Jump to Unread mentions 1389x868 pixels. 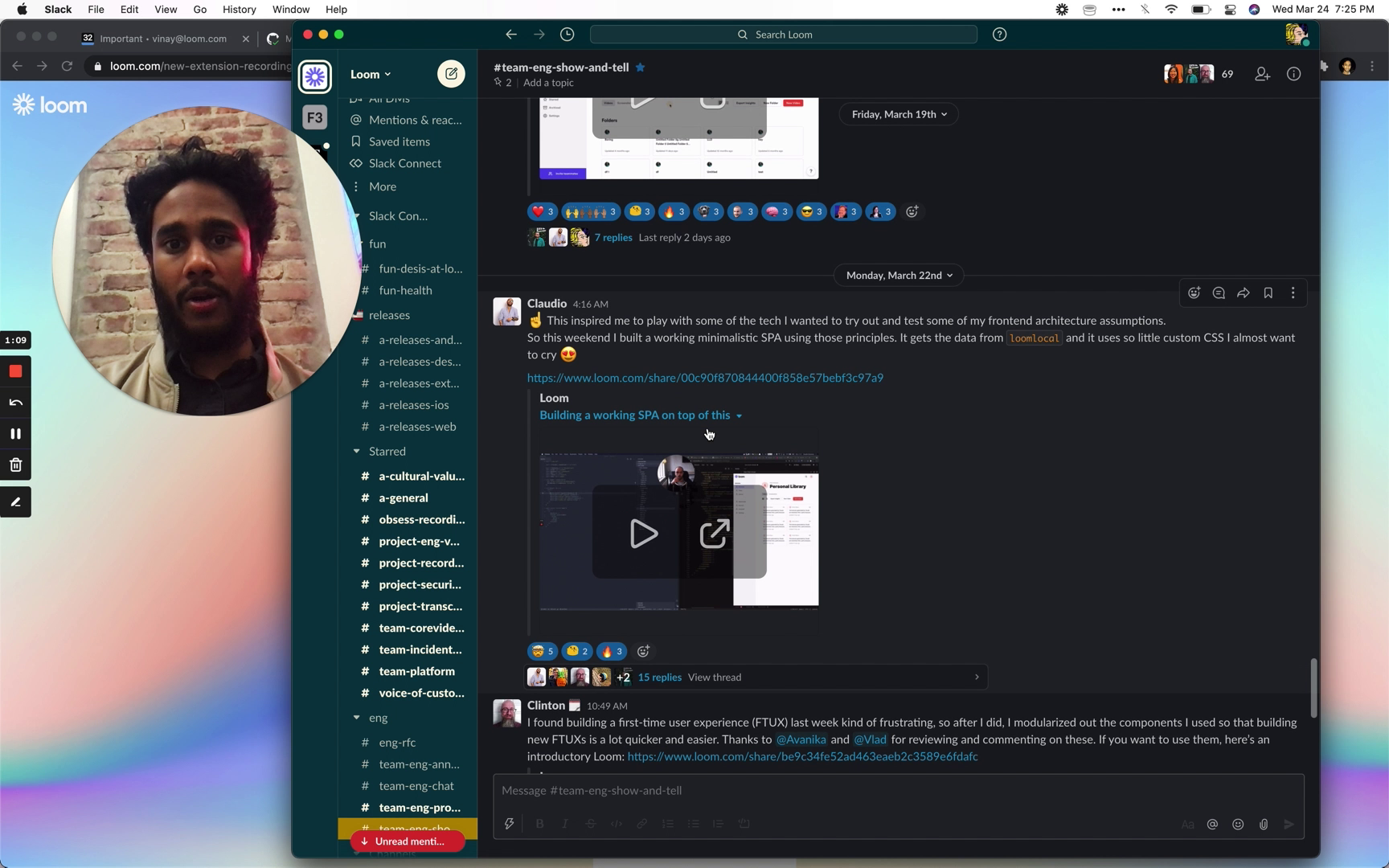[408, 841]
